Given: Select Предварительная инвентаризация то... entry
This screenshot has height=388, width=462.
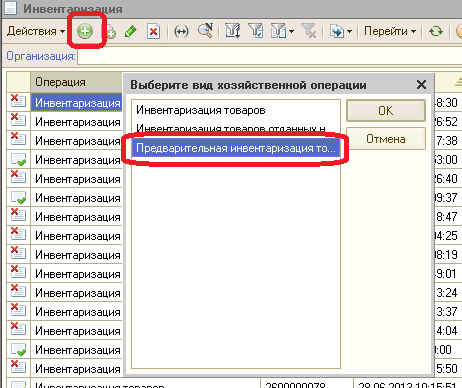Looking at the screenshot, I should pyautogui.click(x=236, y=148).
